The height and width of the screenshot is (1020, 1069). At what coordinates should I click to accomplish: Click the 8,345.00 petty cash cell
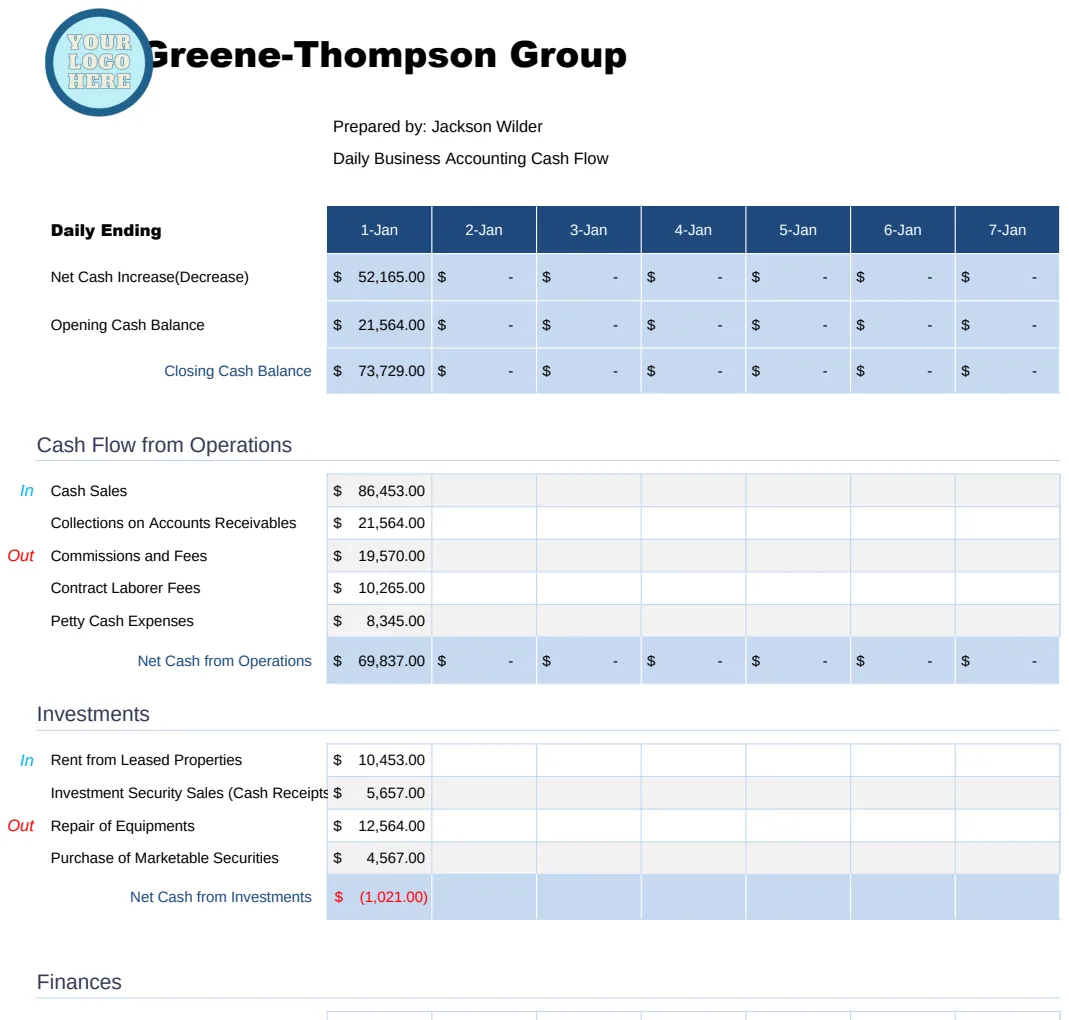point(379,621)
